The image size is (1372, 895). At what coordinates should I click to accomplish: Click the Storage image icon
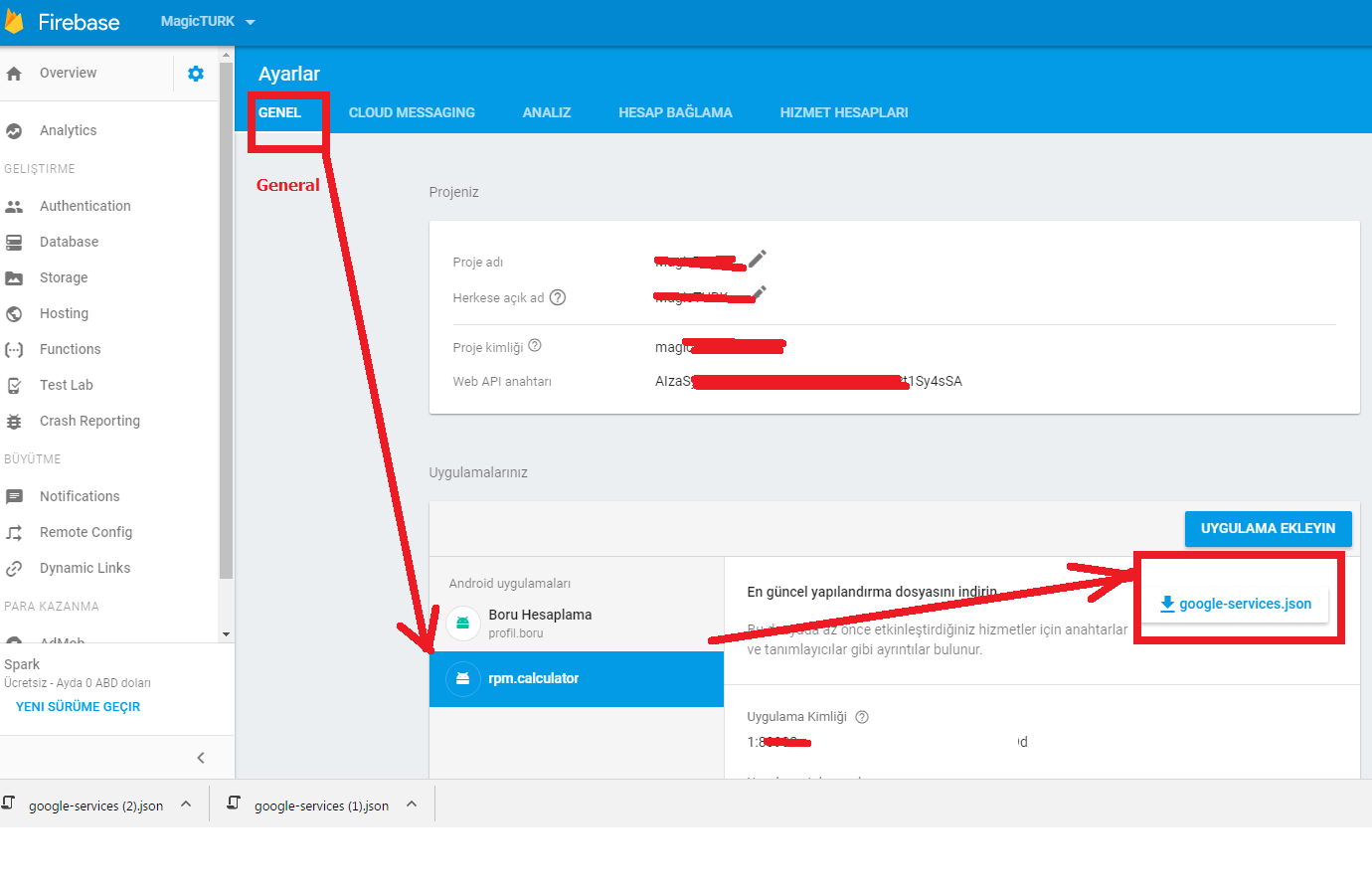14,278
